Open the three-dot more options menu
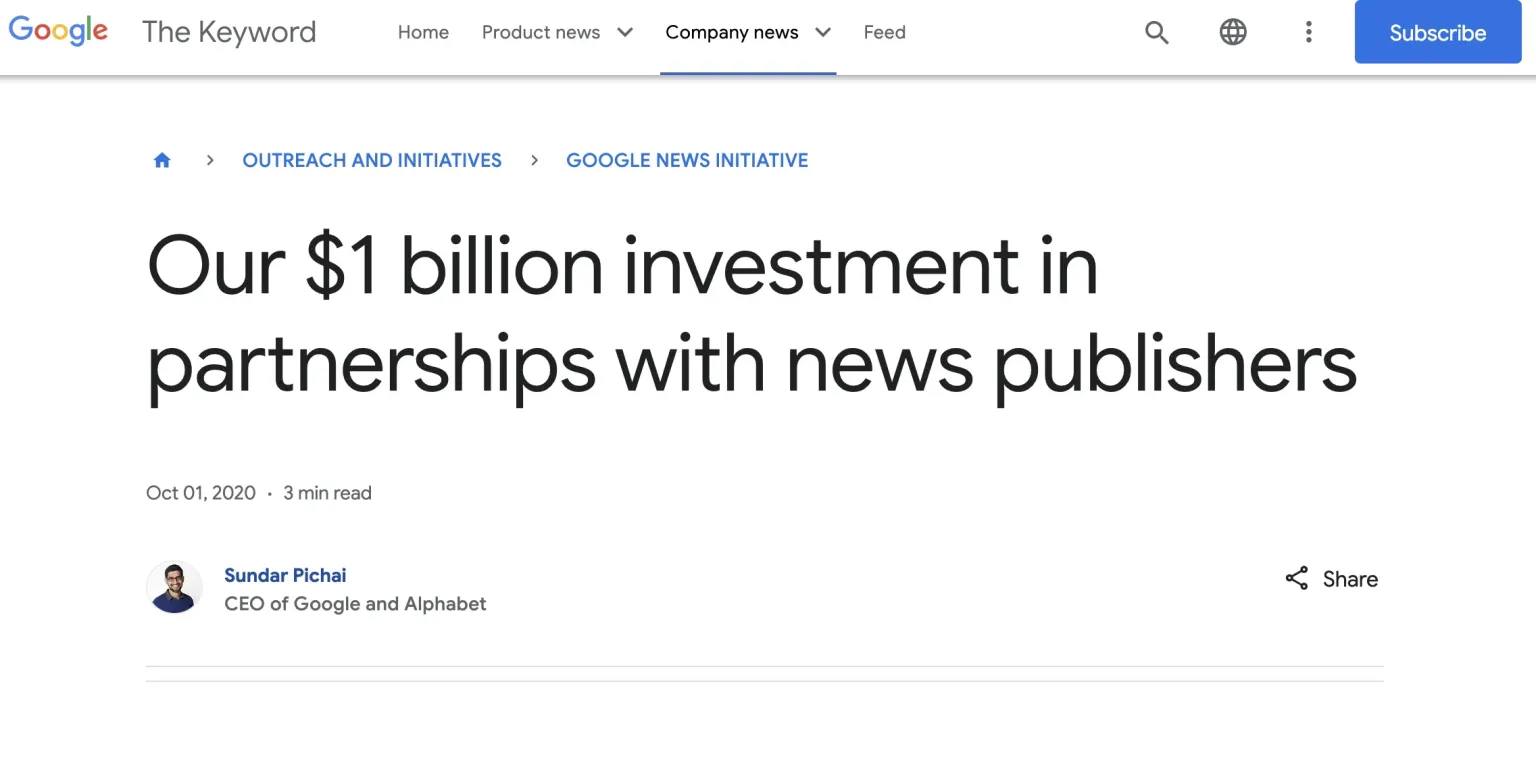This screenshot has width=1536, height=761. (x=1308, y=32)
